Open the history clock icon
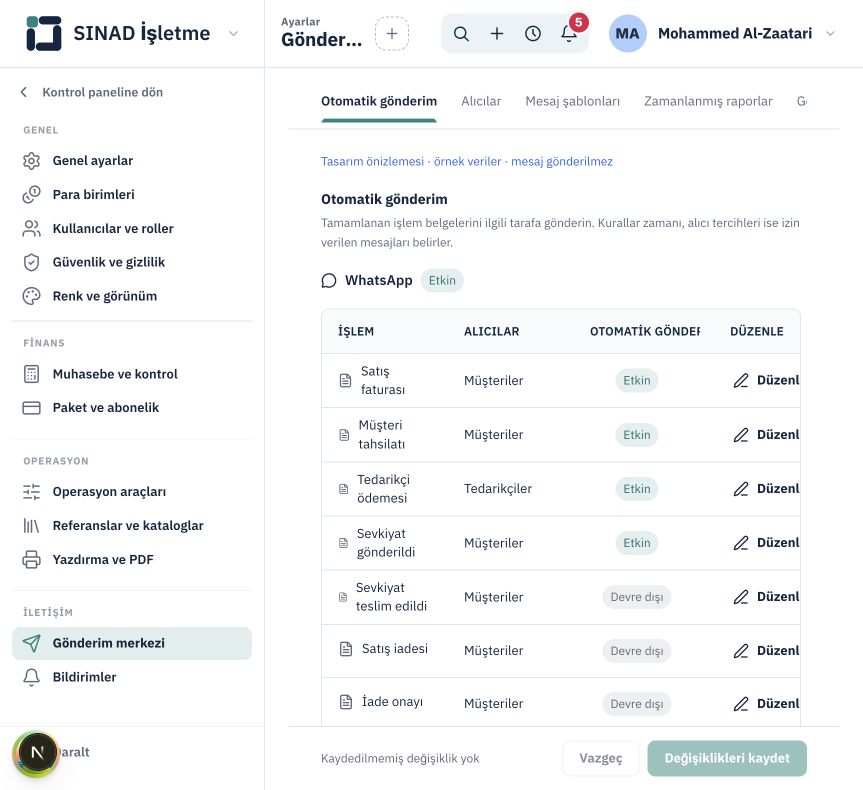The height and width of the screenshot is (790, 863). point(533,34)
